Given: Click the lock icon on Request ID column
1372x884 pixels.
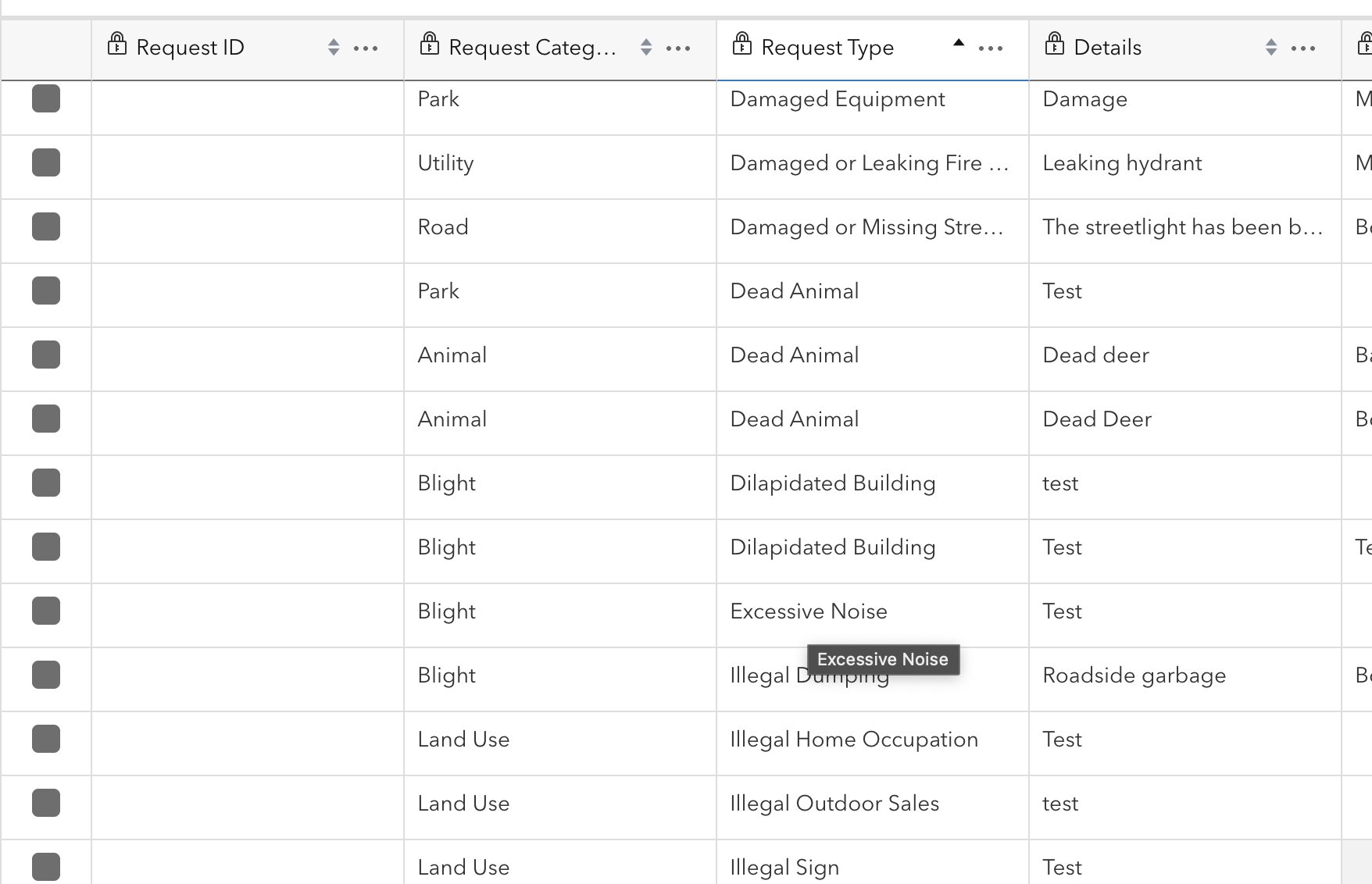Looking at the screenshot, I should pos(117,45).
